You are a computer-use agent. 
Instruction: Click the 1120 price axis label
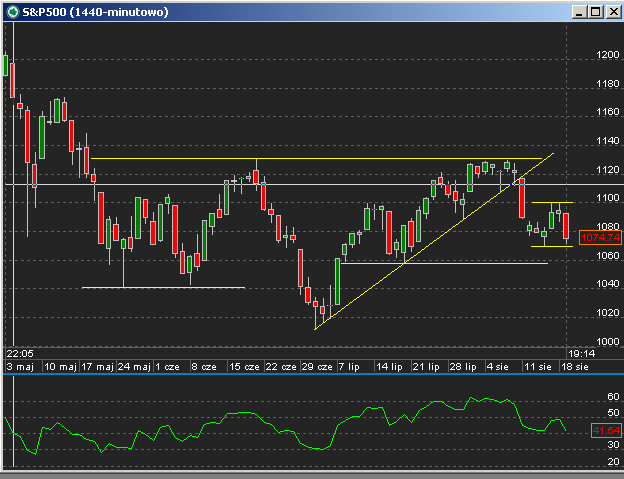point(608,170)
